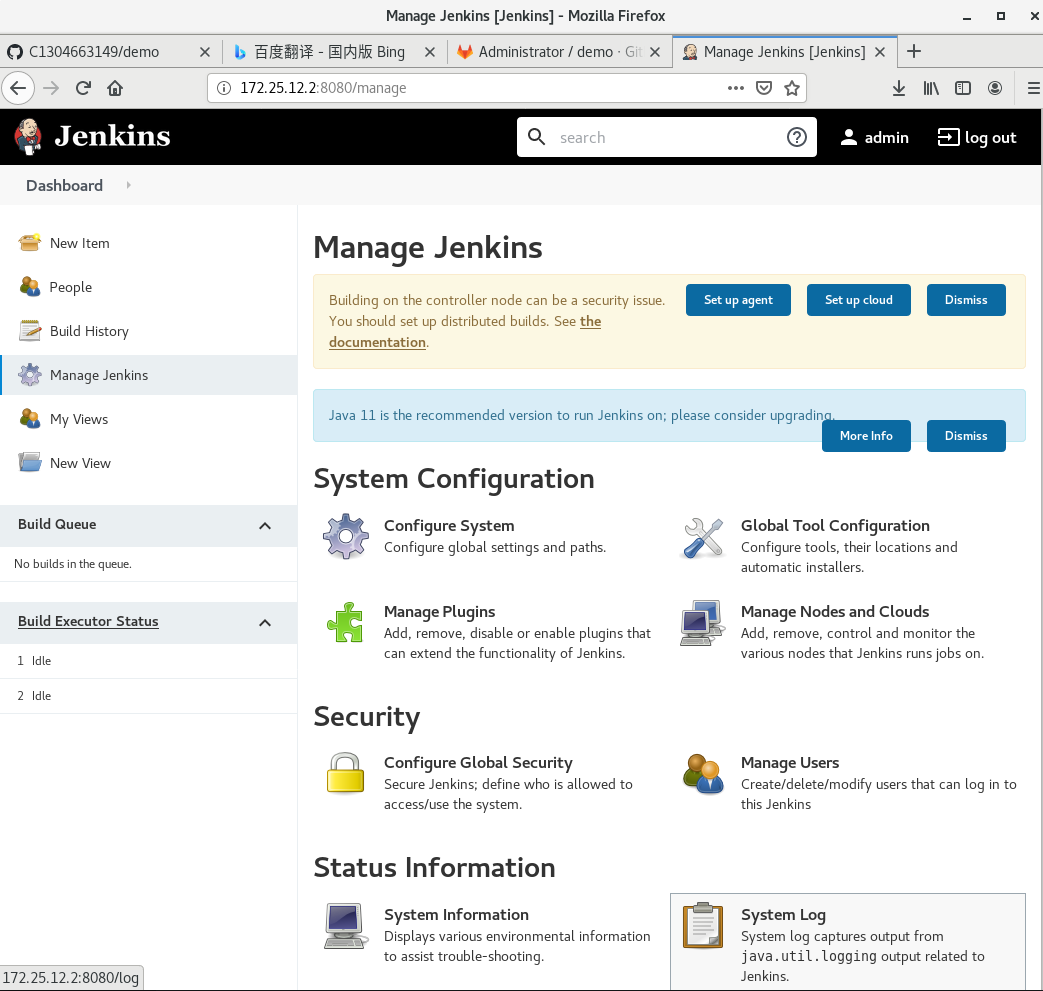
Task: Click the Jenkins search input field
Action: coord(665,137)
